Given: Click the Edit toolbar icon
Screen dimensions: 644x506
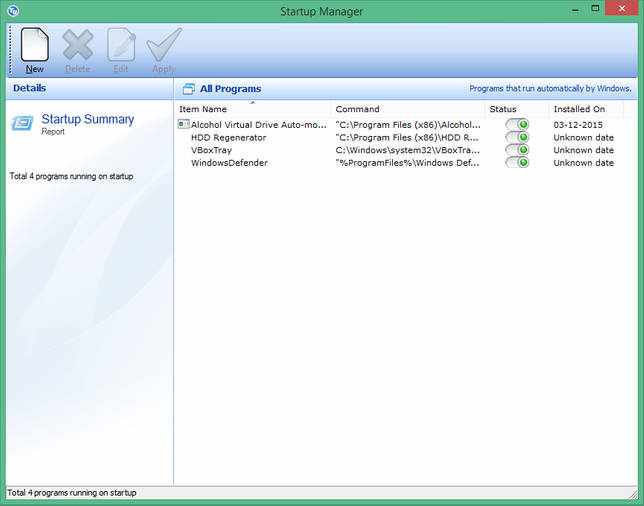Looking at the screenshot, I should 121,44.
